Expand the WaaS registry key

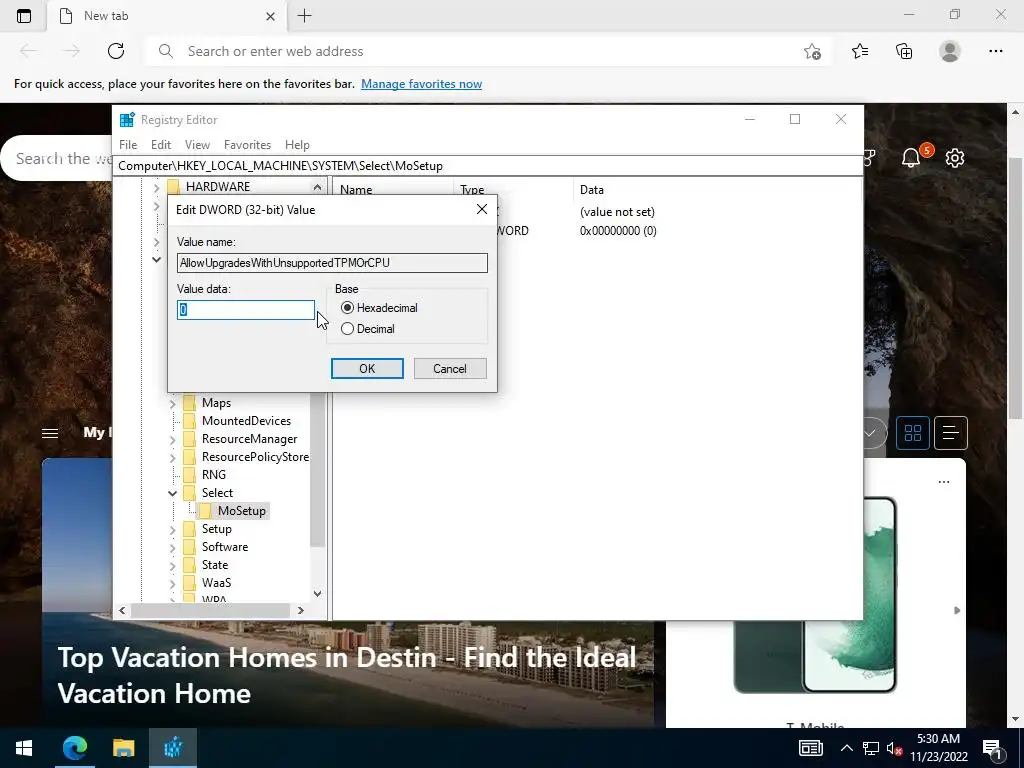pos(172,583)
